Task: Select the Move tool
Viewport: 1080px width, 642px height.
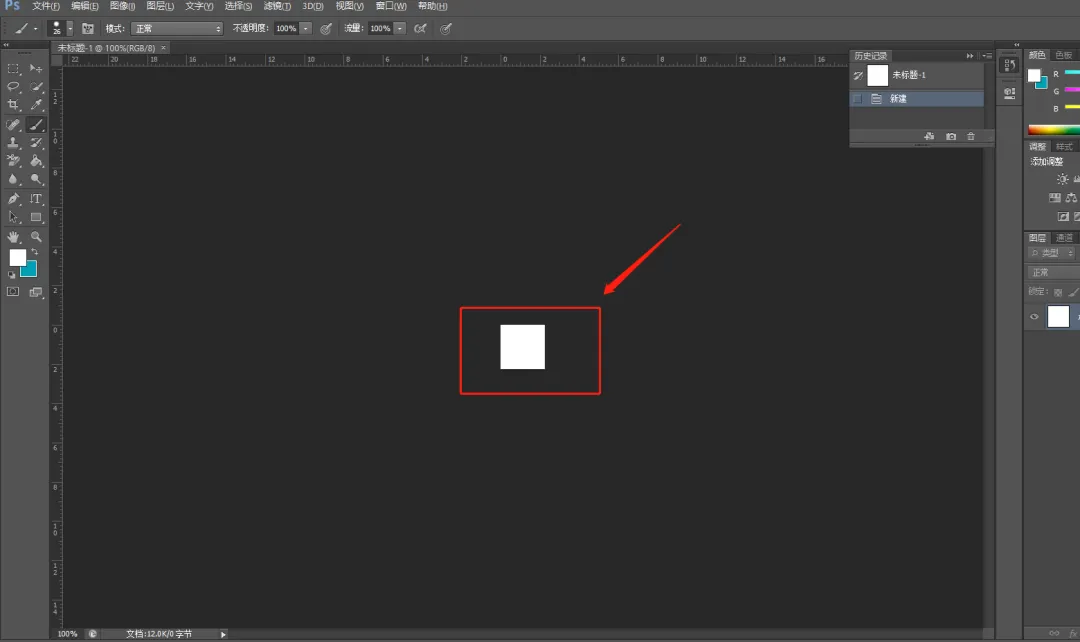Action: click(x=36, y=68)
